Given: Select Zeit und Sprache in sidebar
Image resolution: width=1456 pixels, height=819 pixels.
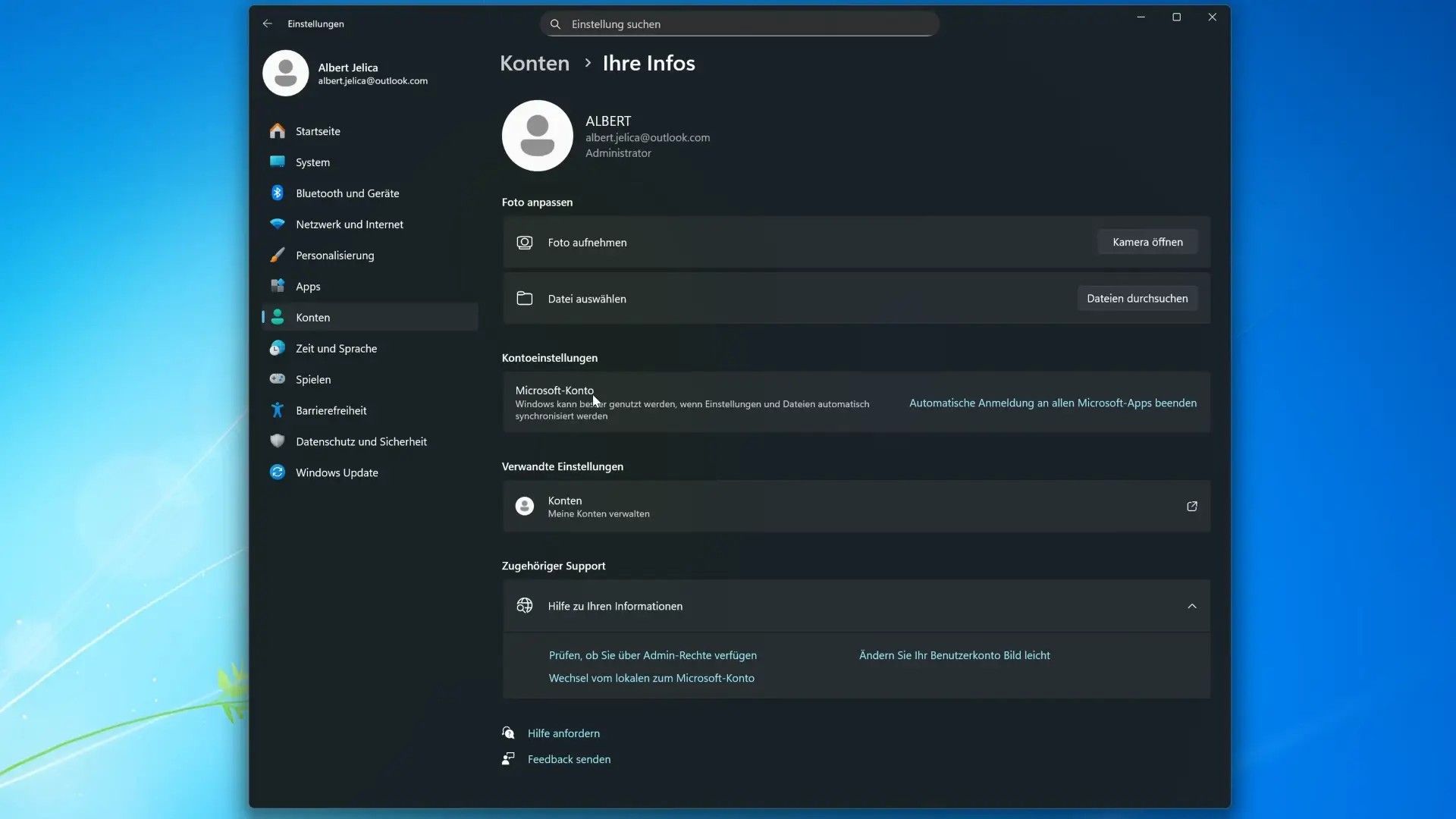Looking at the screenshot, I should (x=336, y=349).
